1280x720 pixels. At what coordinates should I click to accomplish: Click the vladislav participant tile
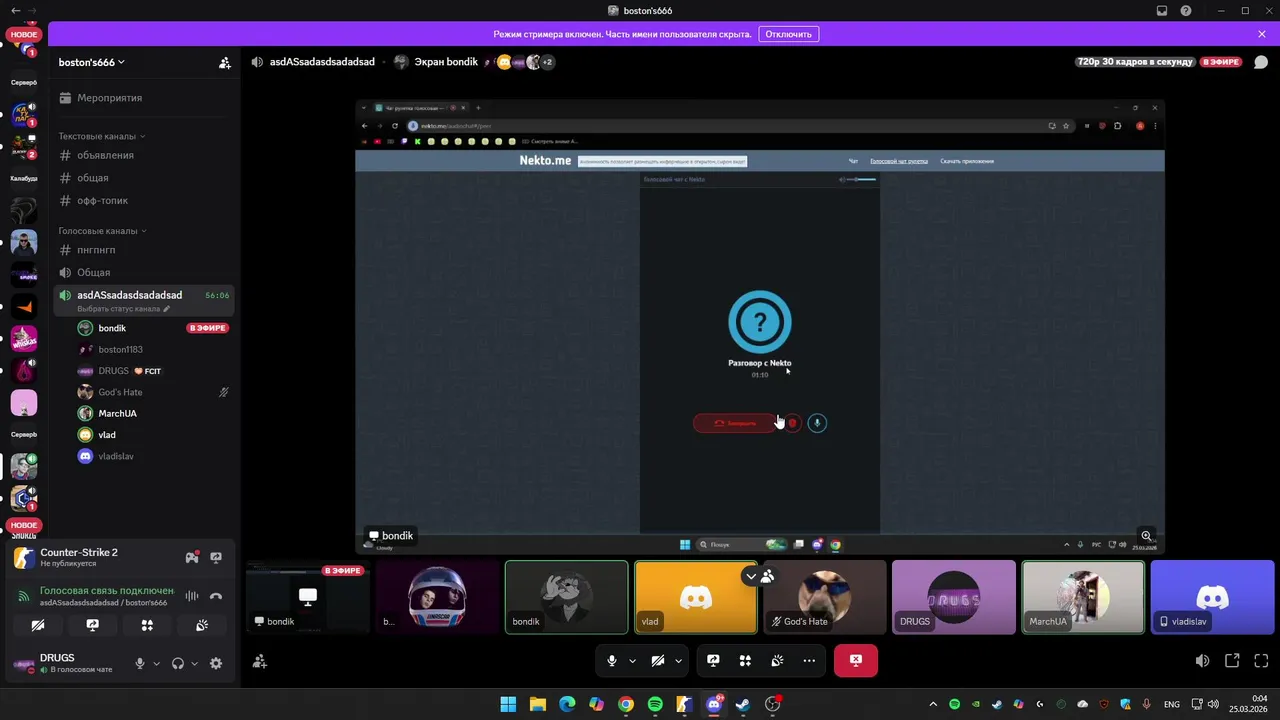pyautogui.click(x=1213, y=597)
